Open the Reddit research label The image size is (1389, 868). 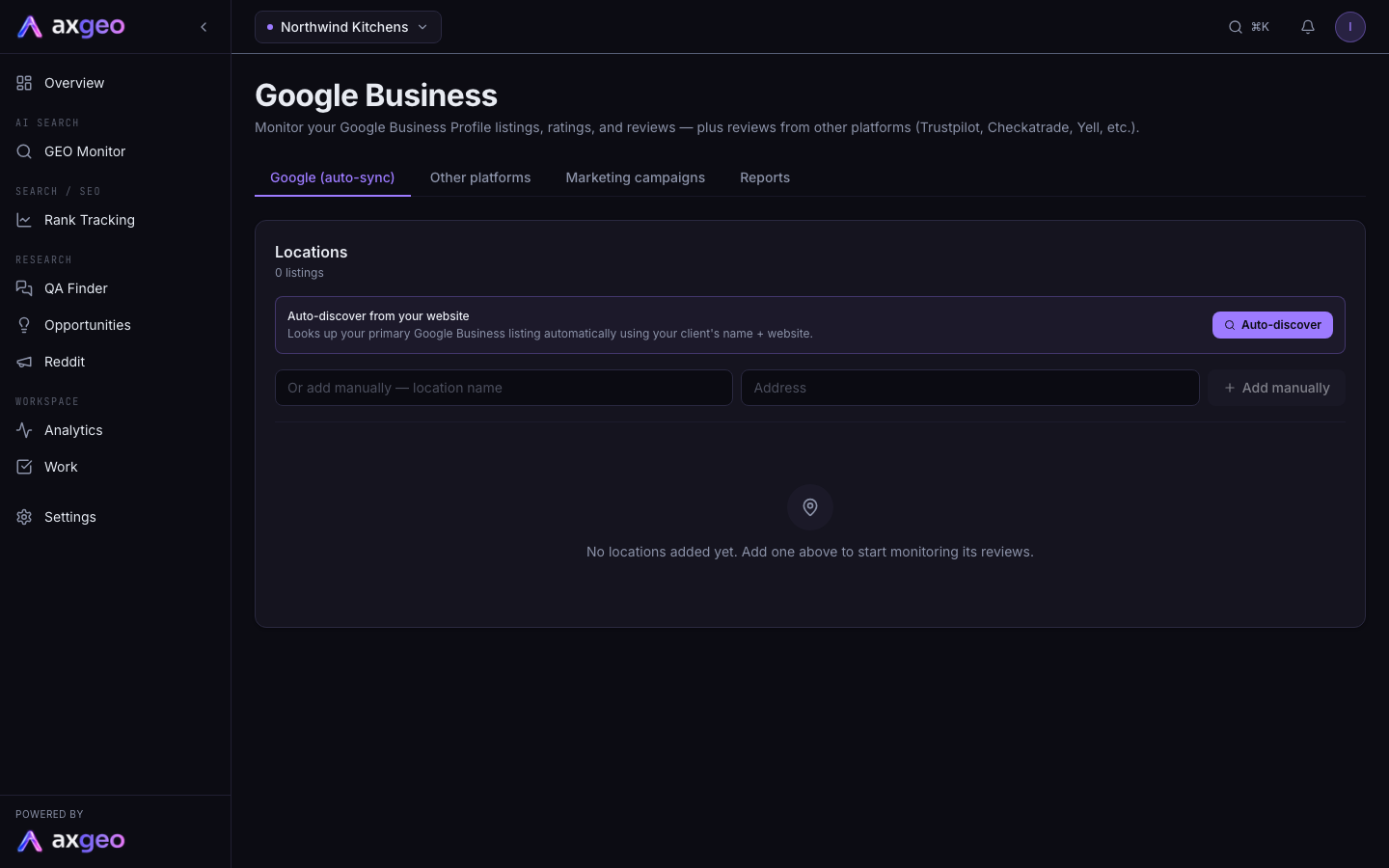tap(65, 362)
